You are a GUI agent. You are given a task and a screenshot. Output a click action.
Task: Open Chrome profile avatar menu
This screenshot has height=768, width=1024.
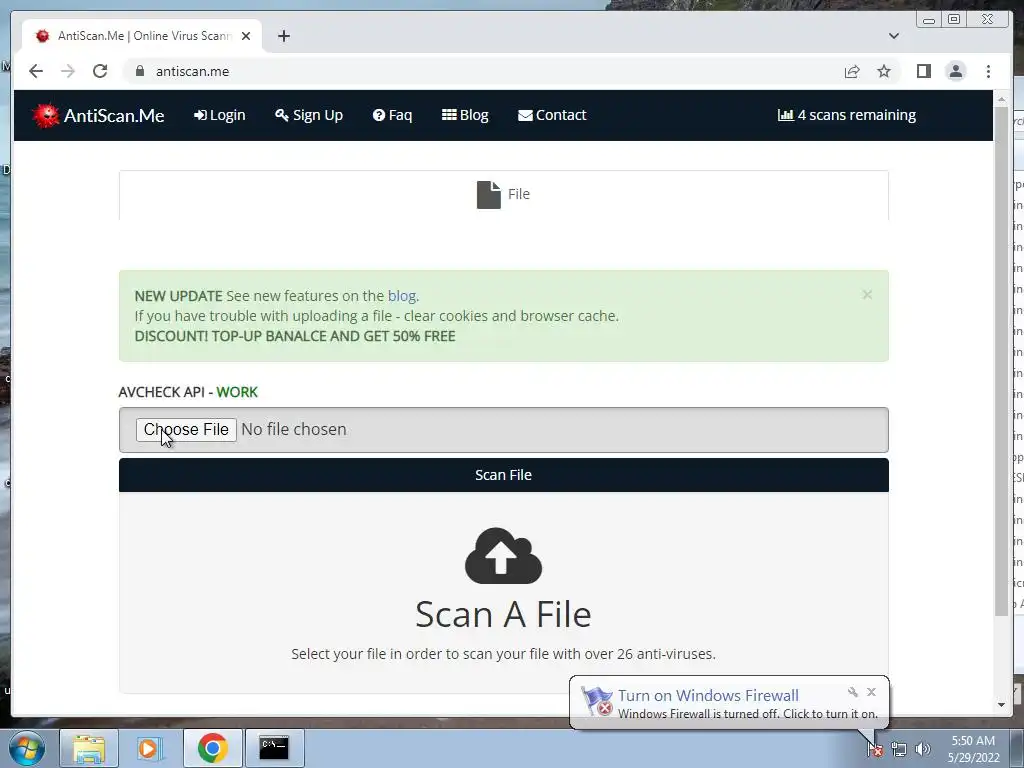click(x=955, y=71)
